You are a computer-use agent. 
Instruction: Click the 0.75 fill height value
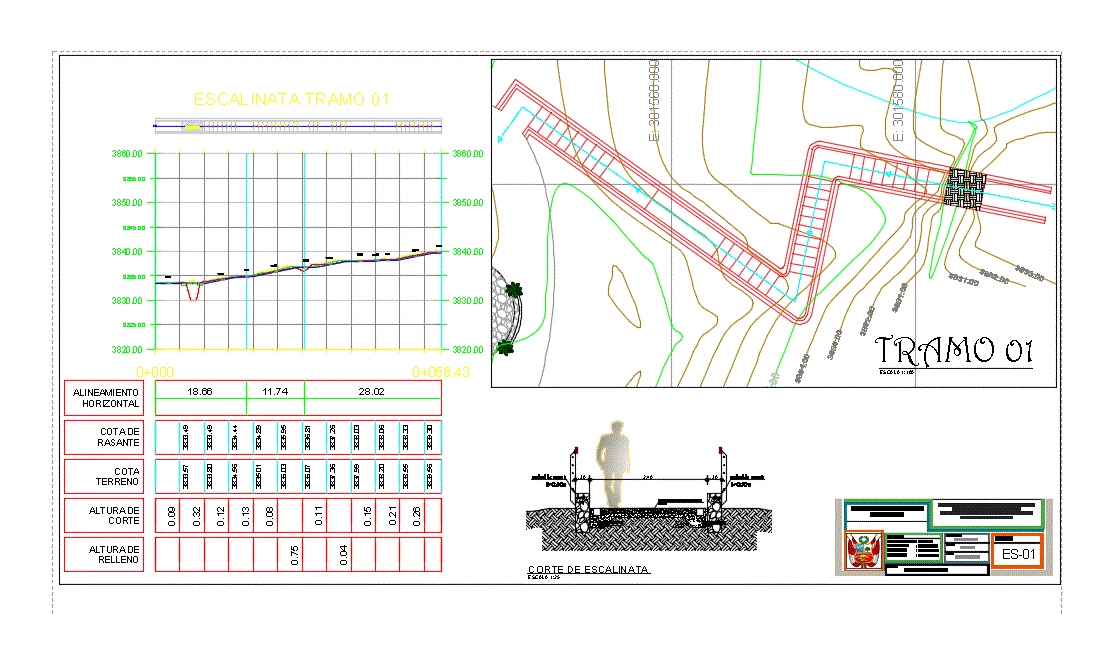[x=295, y=555]
